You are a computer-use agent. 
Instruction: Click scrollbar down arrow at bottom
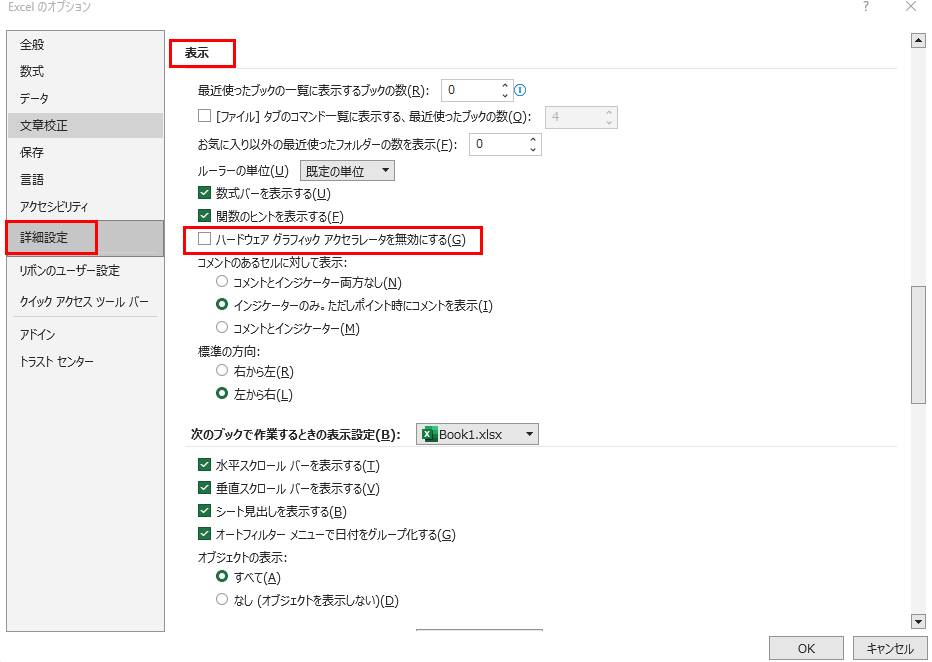[917, 621]
